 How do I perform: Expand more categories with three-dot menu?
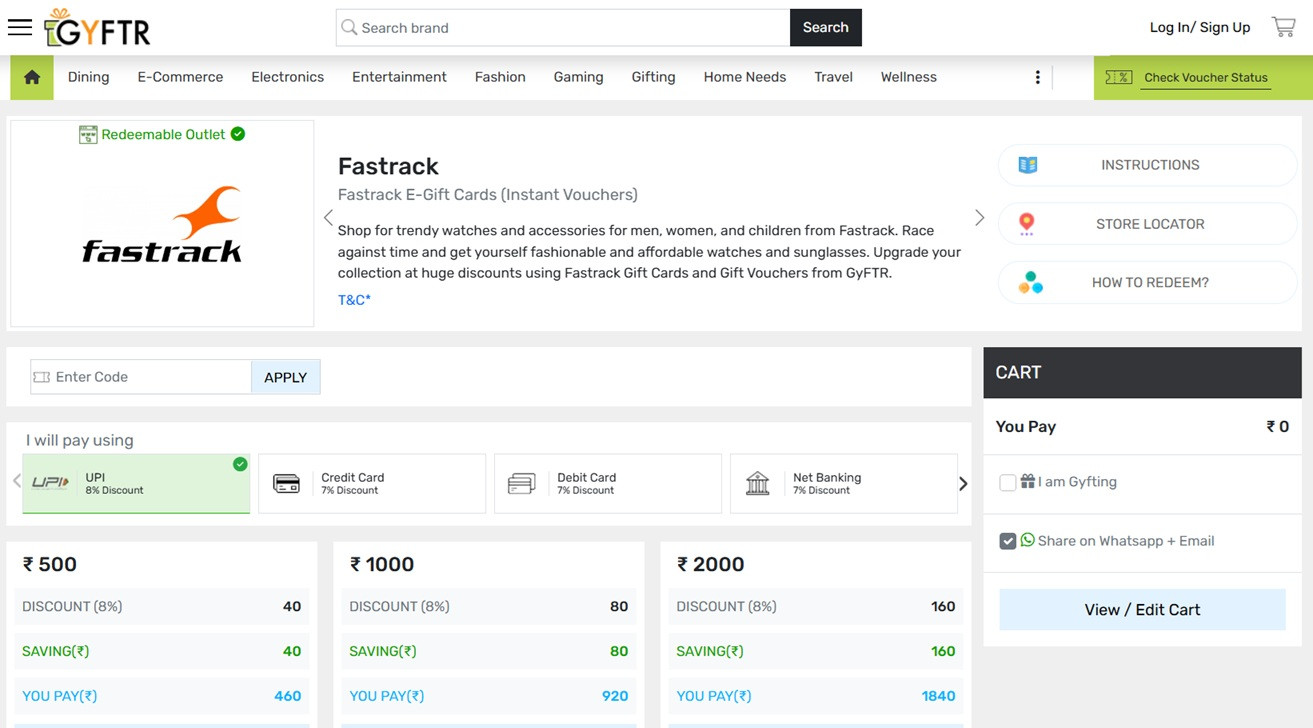1037,77
